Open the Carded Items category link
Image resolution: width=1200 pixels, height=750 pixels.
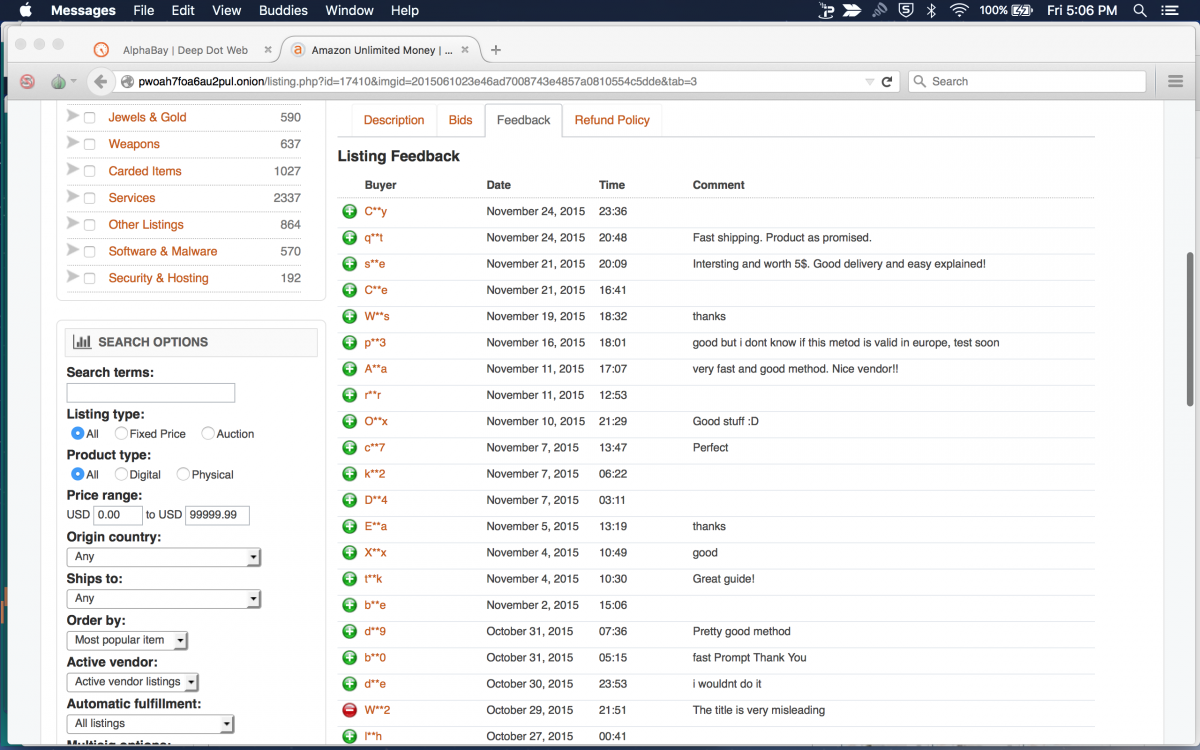click(145, 171)
